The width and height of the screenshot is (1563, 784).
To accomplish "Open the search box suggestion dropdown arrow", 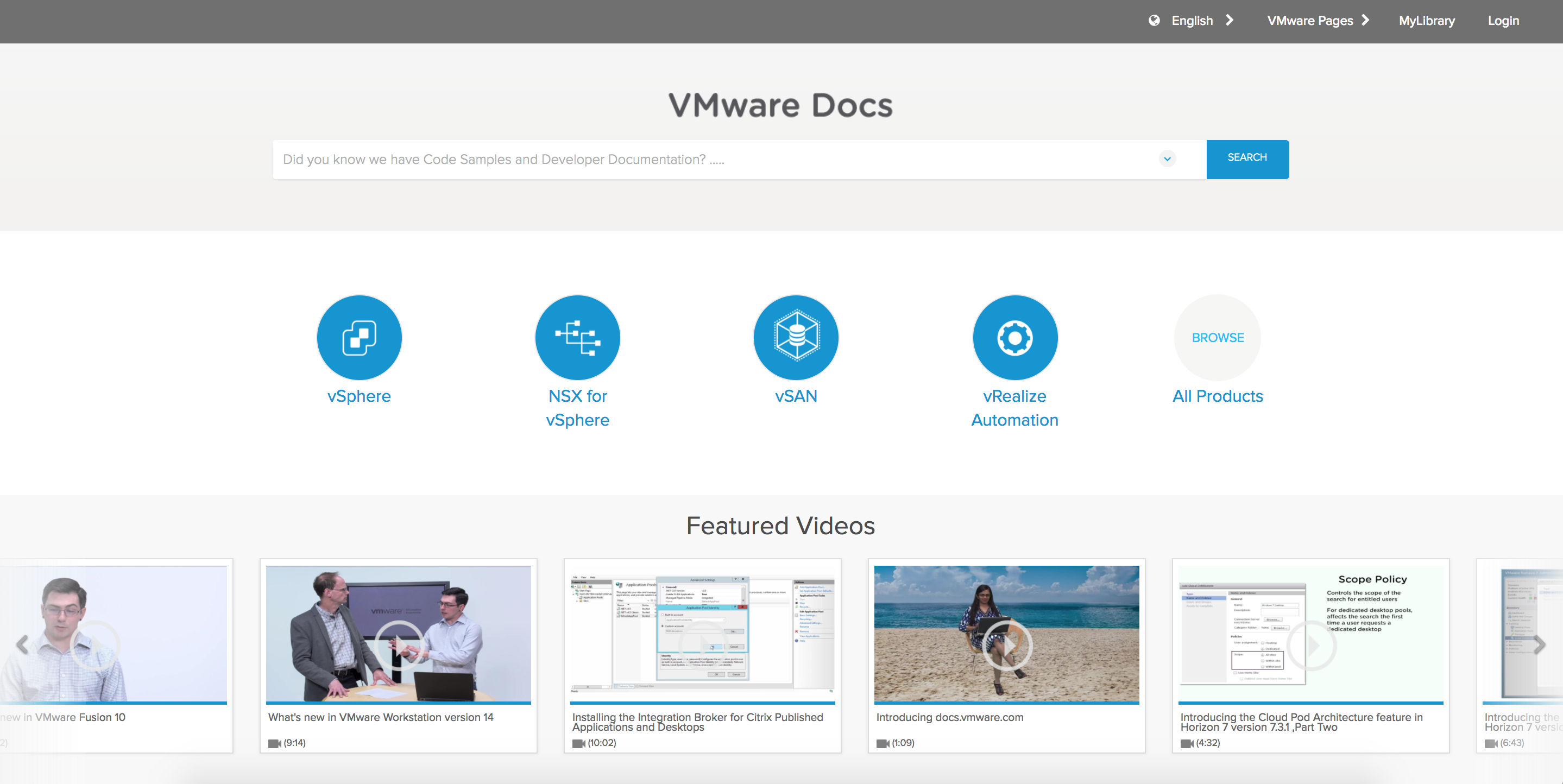I will [1168, 159].
